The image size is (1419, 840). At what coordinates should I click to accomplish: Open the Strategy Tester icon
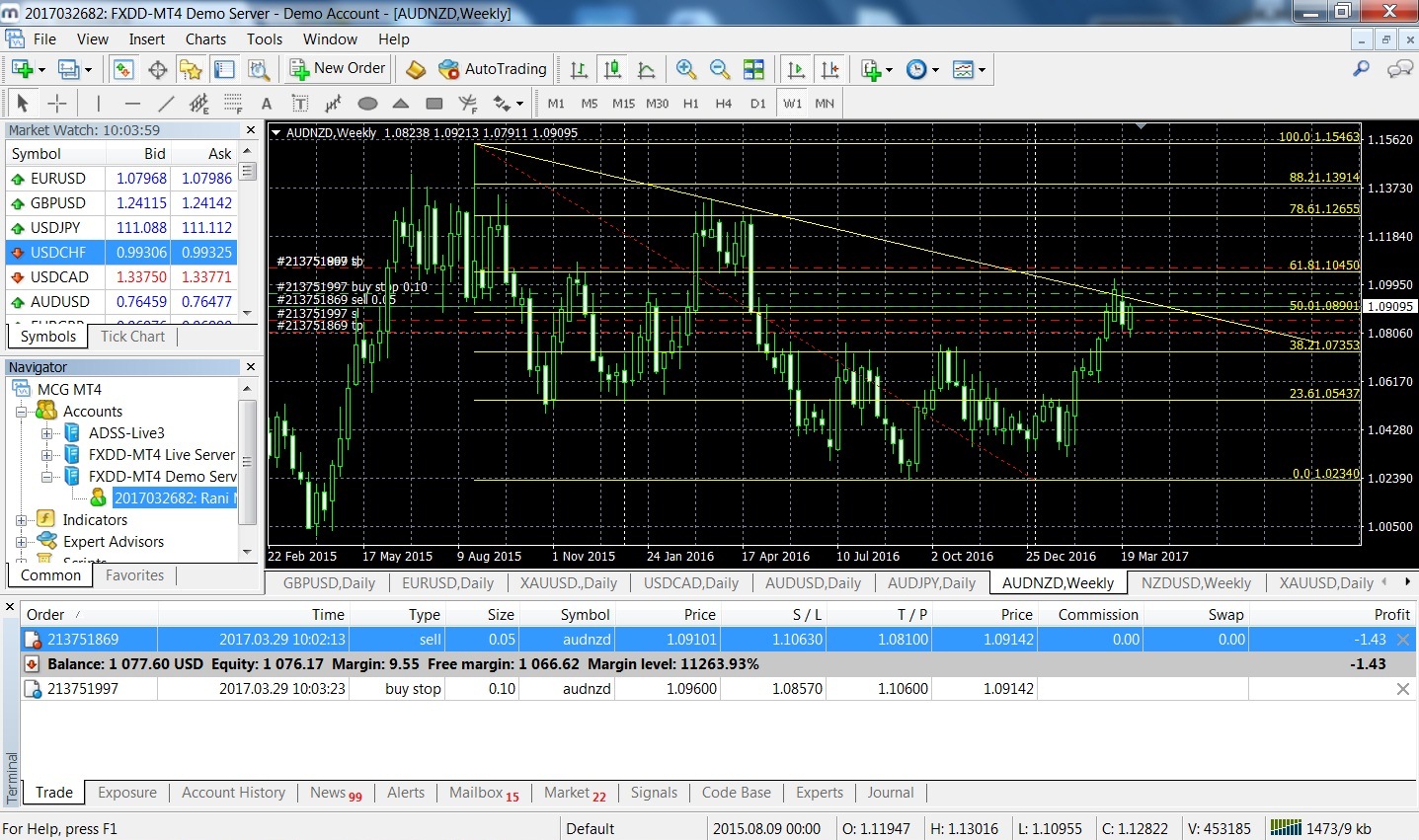point(258,69)
